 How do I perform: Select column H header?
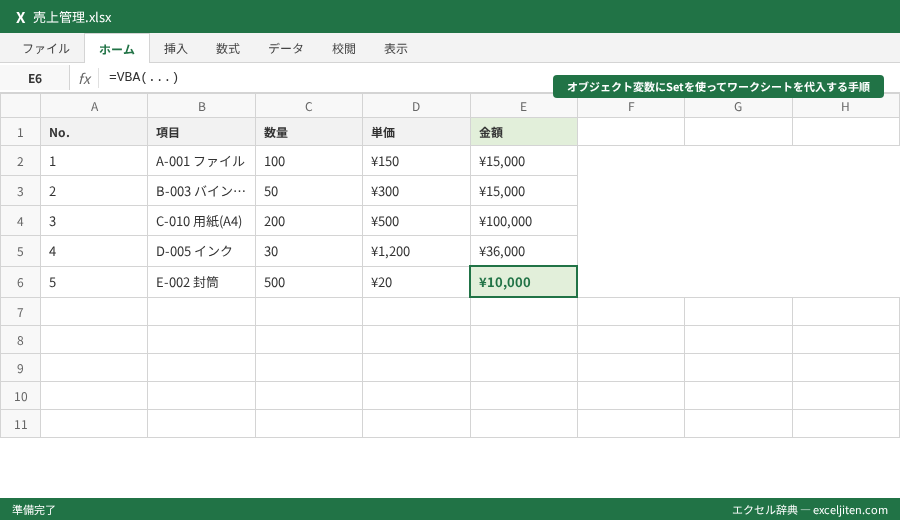coord(845,106)
